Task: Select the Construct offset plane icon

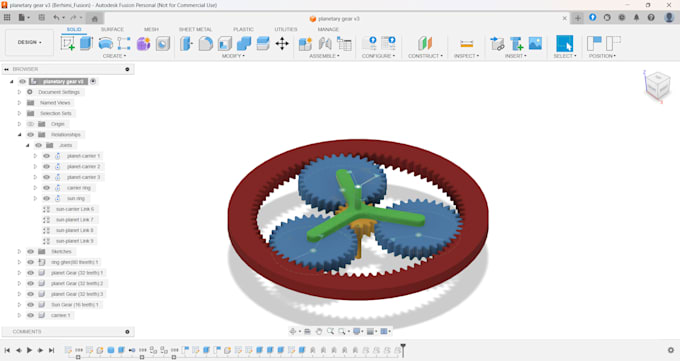Action: 425,43
